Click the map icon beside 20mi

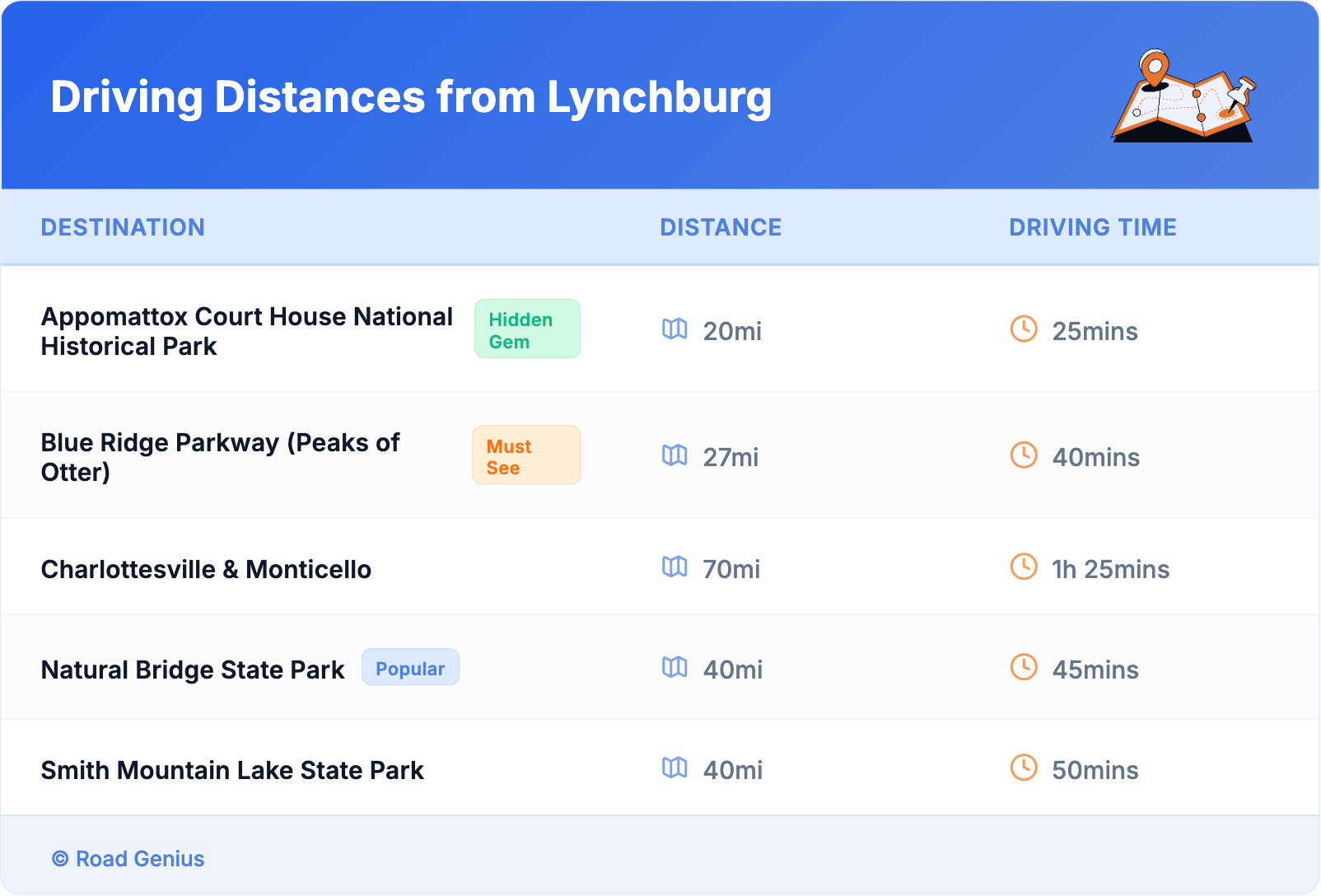pos(675,329)
